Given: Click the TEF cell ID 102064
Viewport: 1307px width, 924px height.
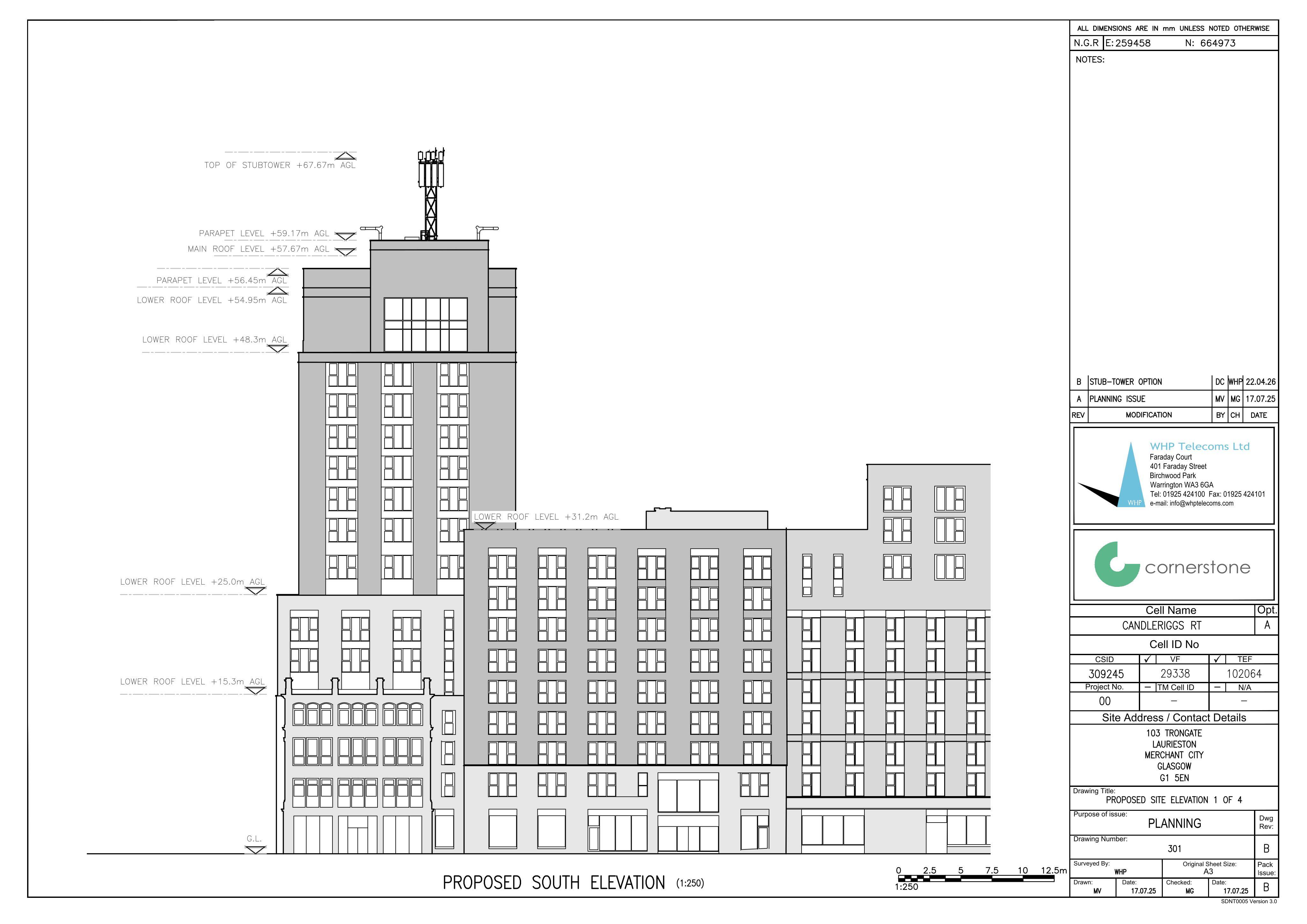Looking at the screenshot, I should 1244,674.
